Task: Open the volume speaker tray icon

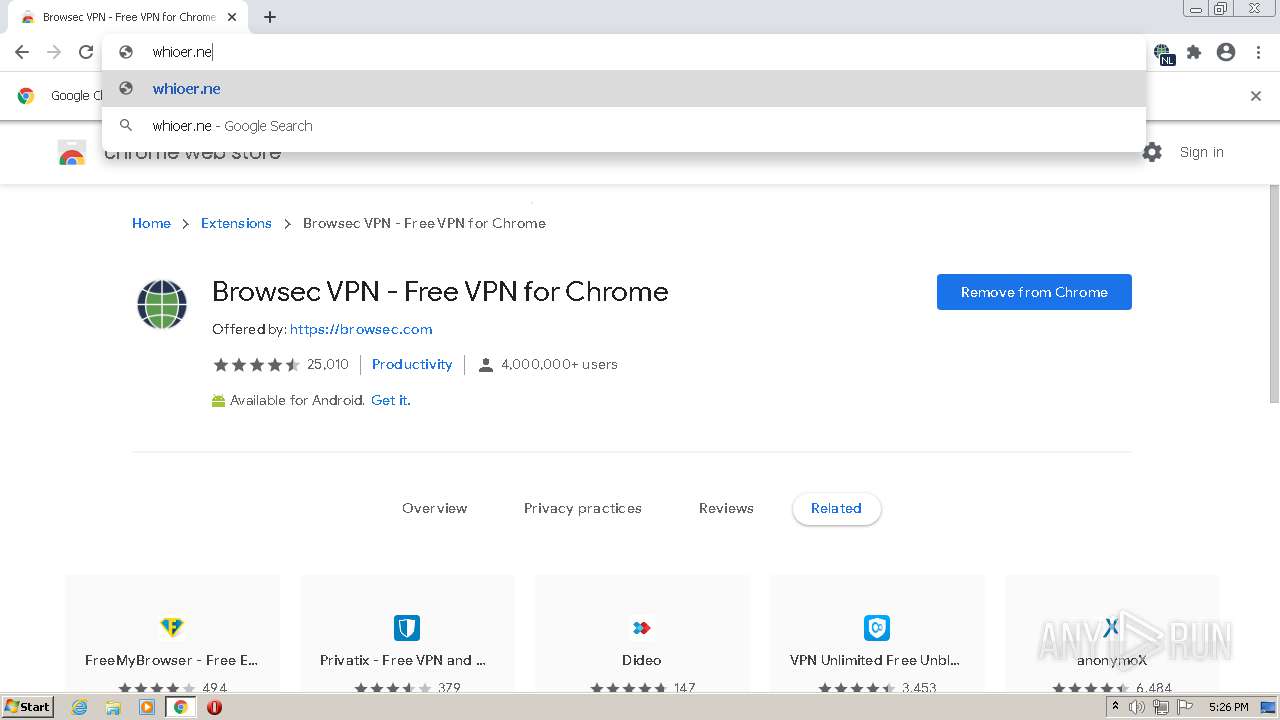Action: [1137, 707]
